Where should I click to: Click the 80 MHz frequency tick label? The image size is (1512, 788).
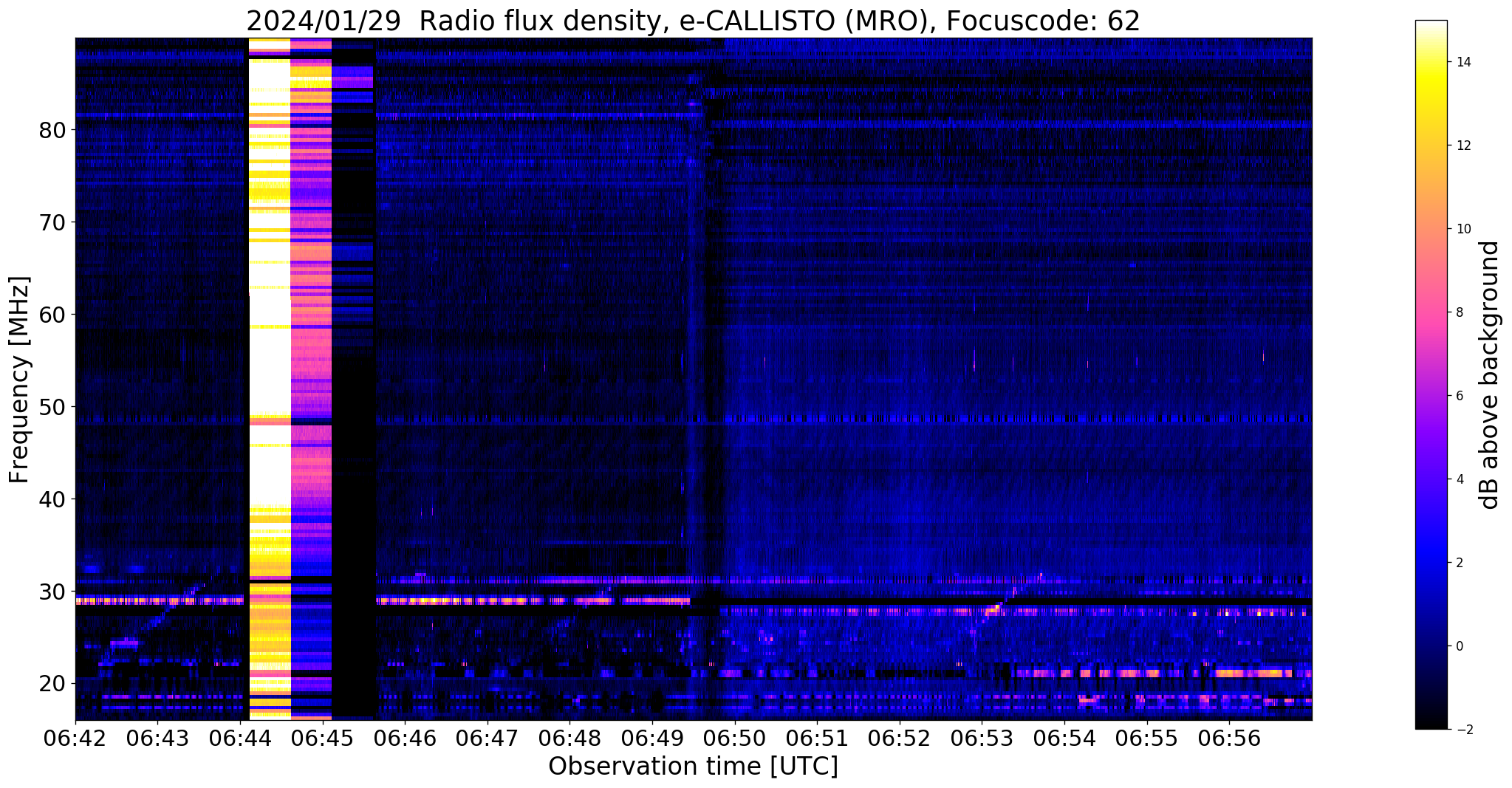[53, 129]
